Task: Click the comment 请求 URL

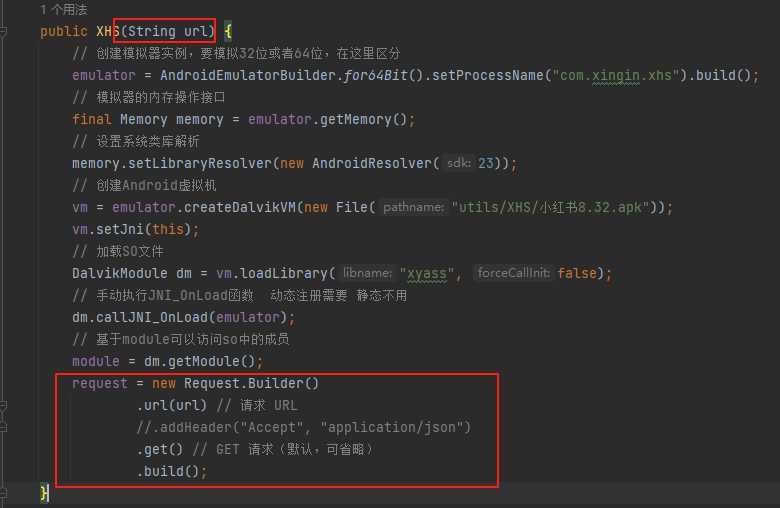Action: [x=257, y=406]
